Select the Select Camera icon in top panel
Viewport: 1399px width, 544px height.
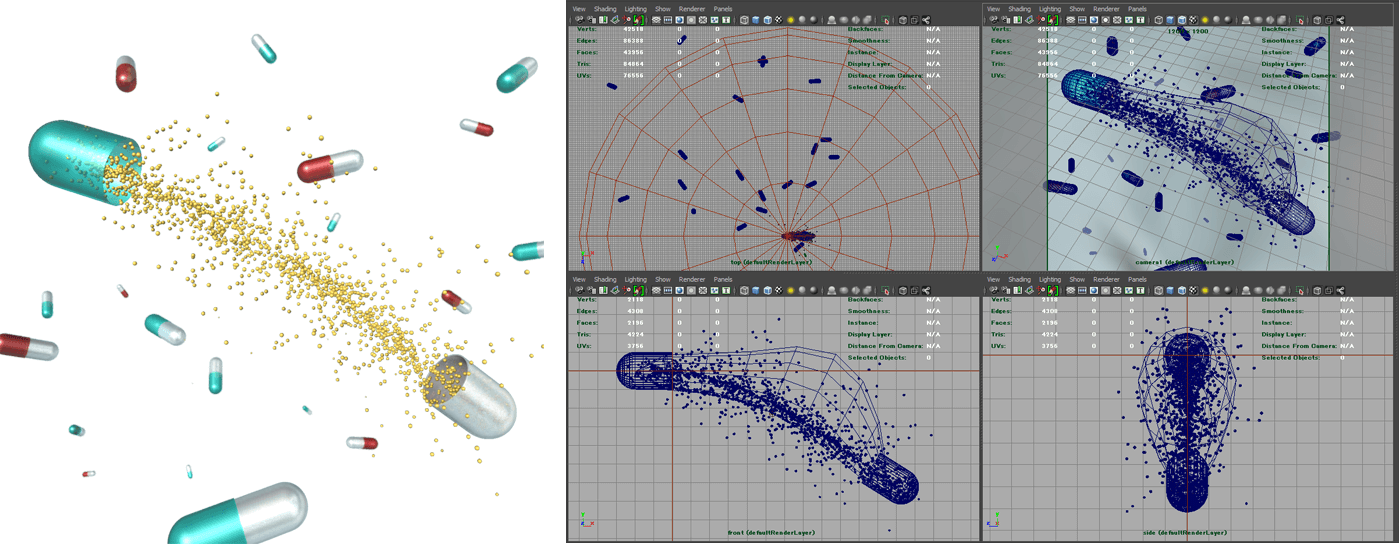579,20
